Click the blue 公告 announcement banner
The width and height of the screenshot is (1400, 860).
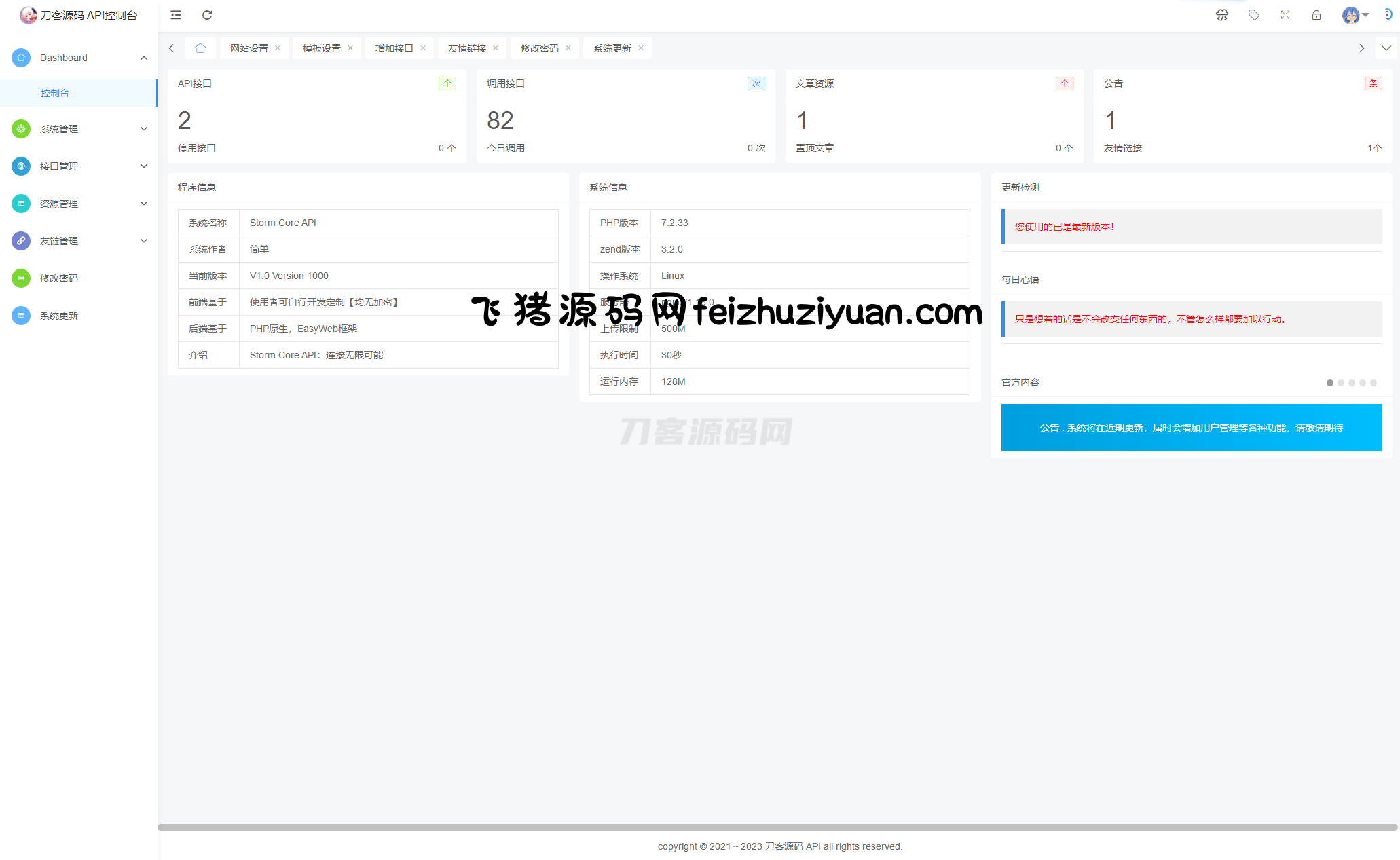point(1191,428)
